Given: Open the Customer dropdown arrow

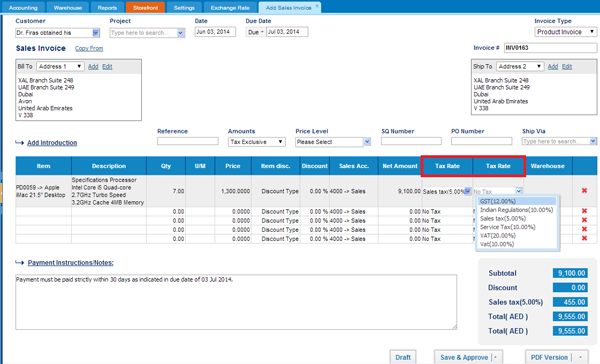Looking at the screenshot, I should pos(96,33).
